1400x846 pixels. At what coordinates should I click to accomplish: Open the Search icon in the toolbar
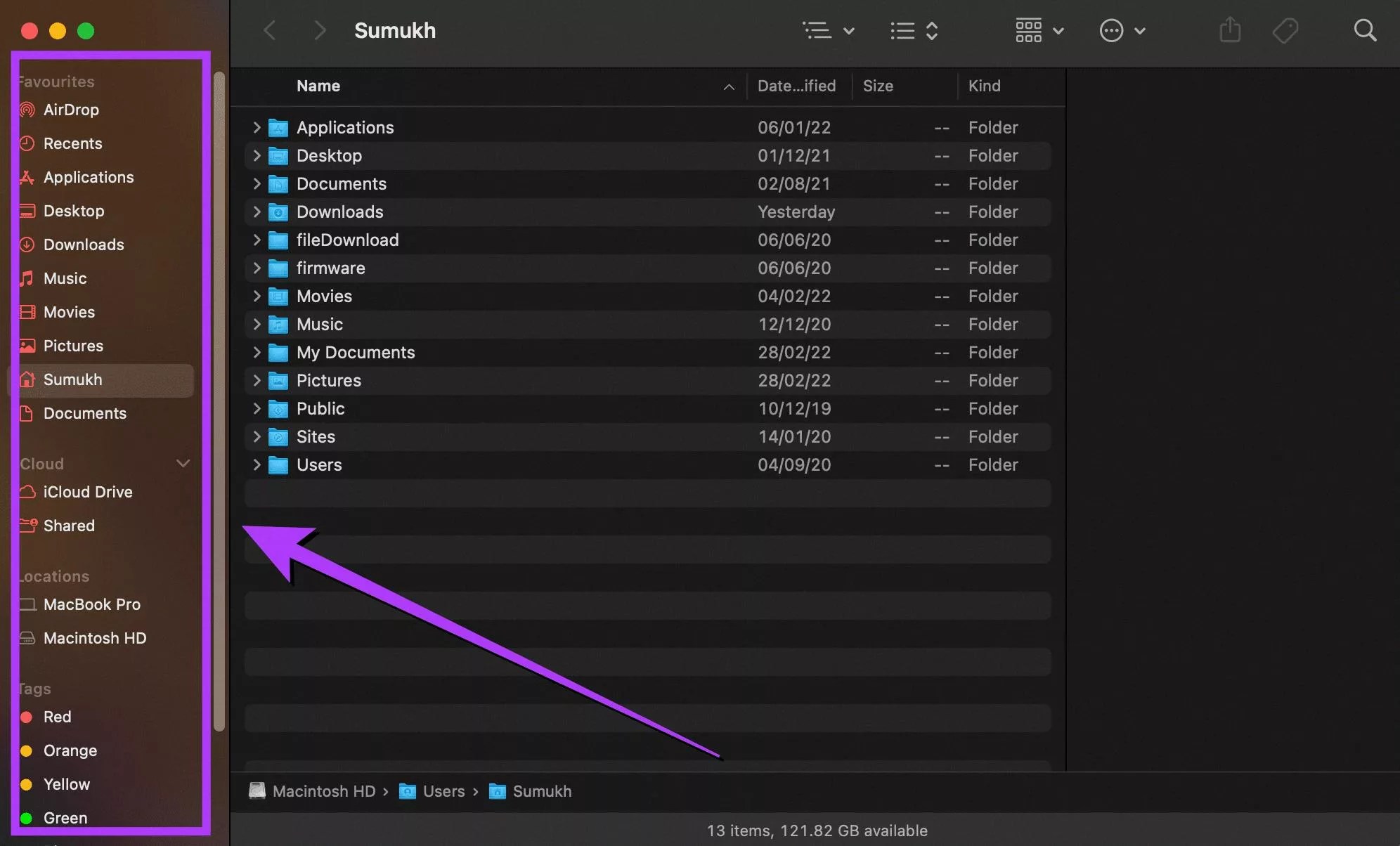coord(1364,30)
